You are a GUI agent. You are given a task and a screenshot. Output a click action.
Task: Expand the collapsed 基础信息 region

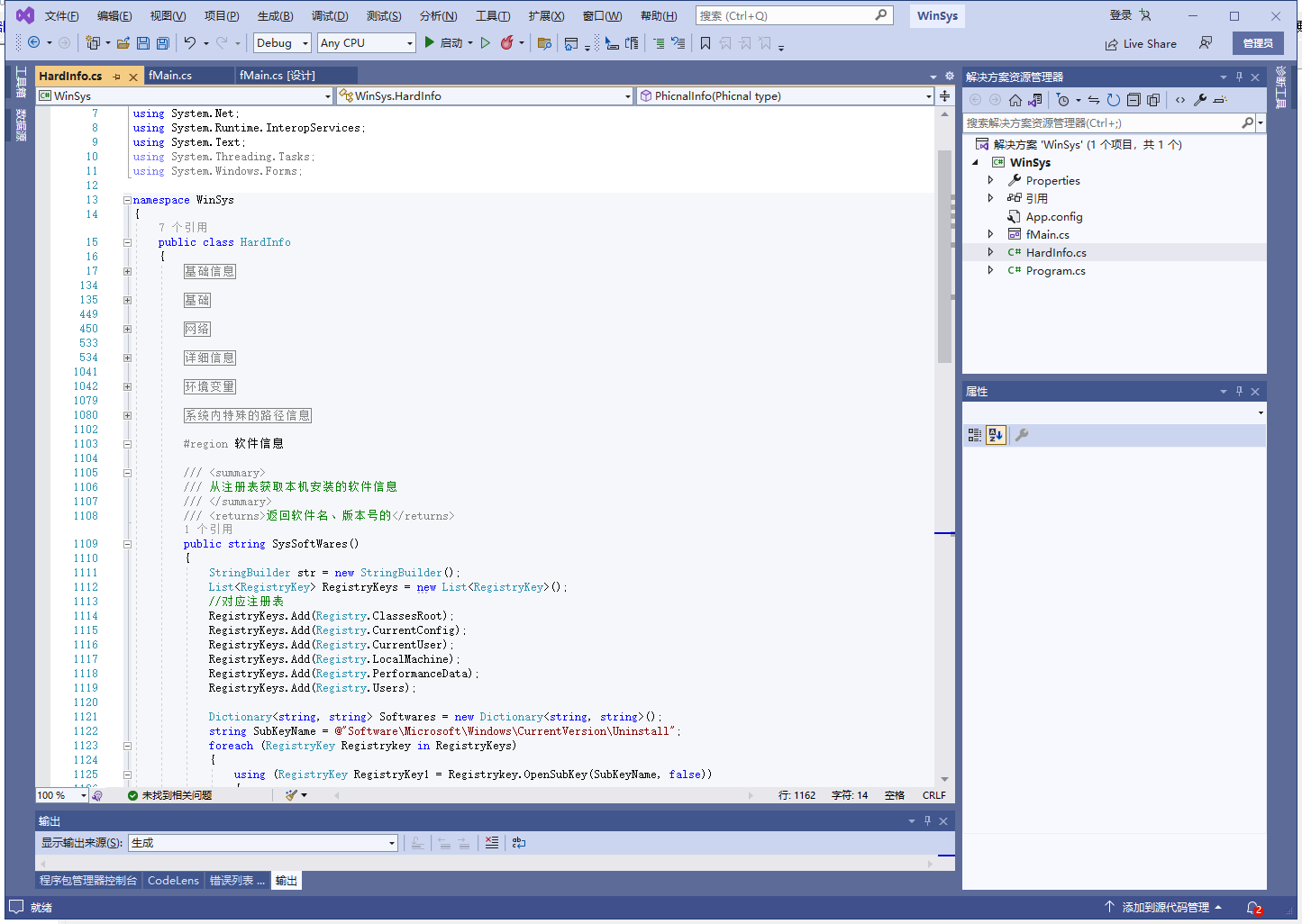(127, 271)
